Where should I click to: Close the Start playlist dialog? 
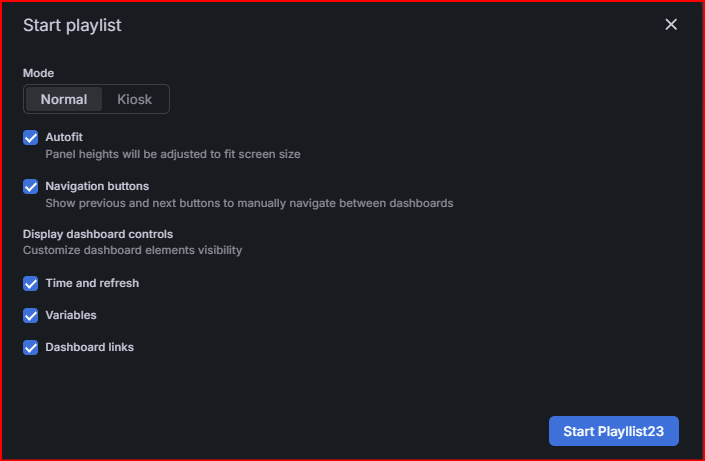(x=671, y=24)
